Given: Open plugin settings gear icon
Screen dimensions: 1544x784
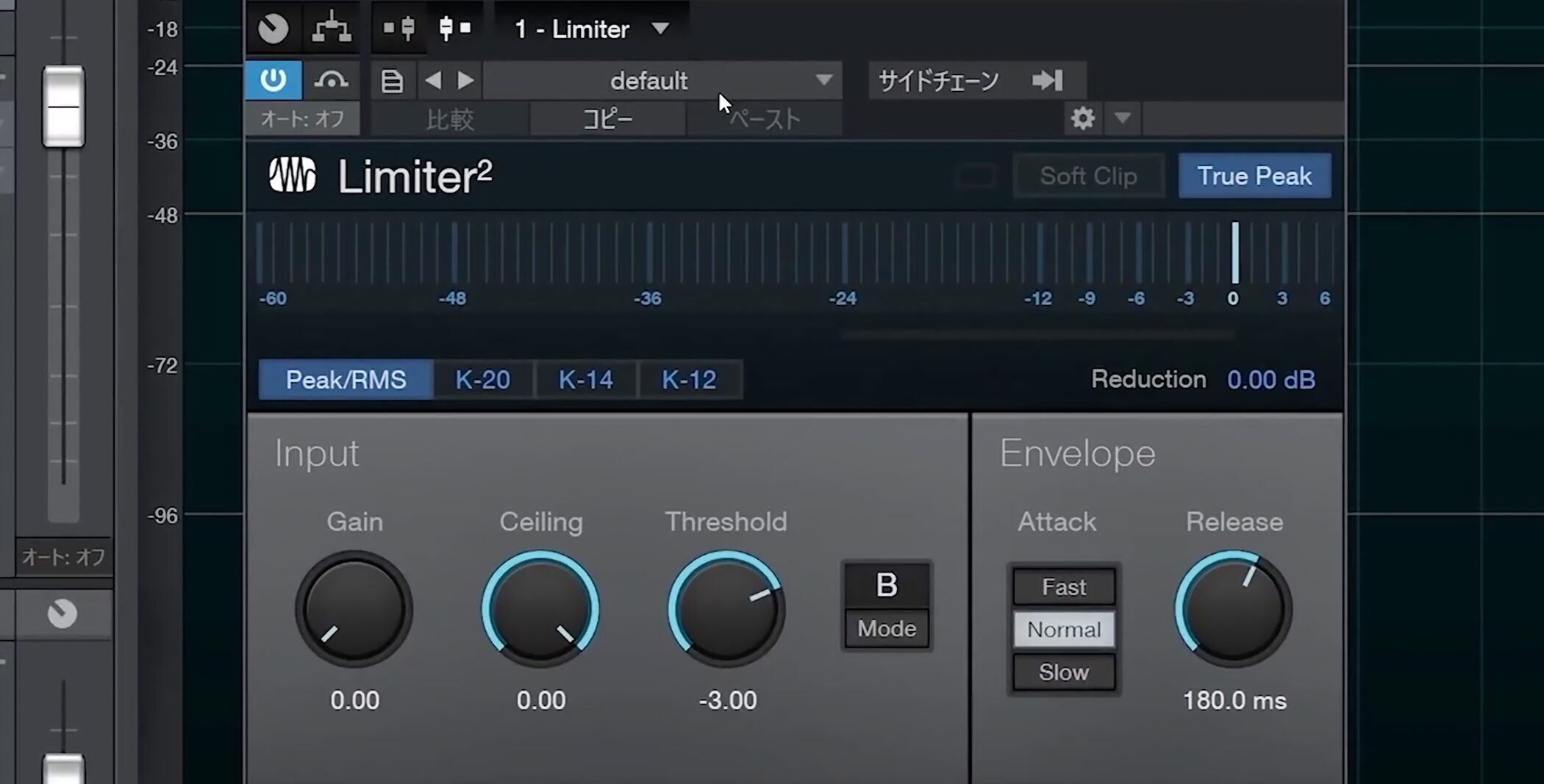Looking at the screenshot, I should pyautogui.click(x=1082, y=118).
